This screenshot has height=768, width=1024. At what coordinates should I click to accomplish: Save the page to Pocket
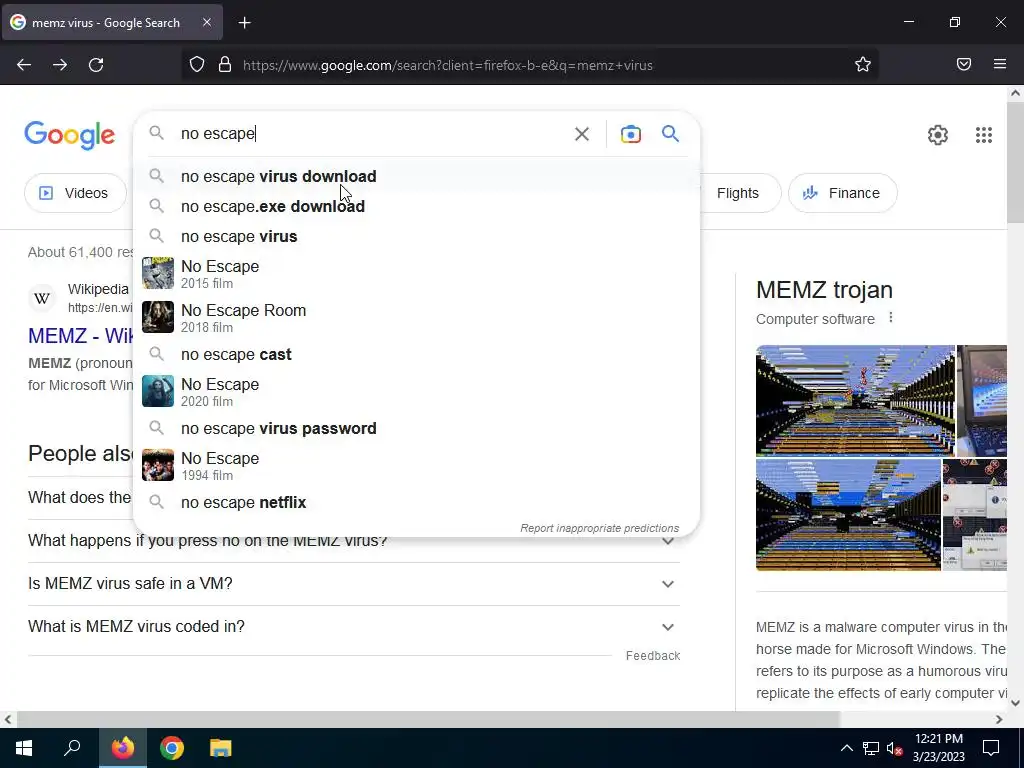click(x=964, y=64)
